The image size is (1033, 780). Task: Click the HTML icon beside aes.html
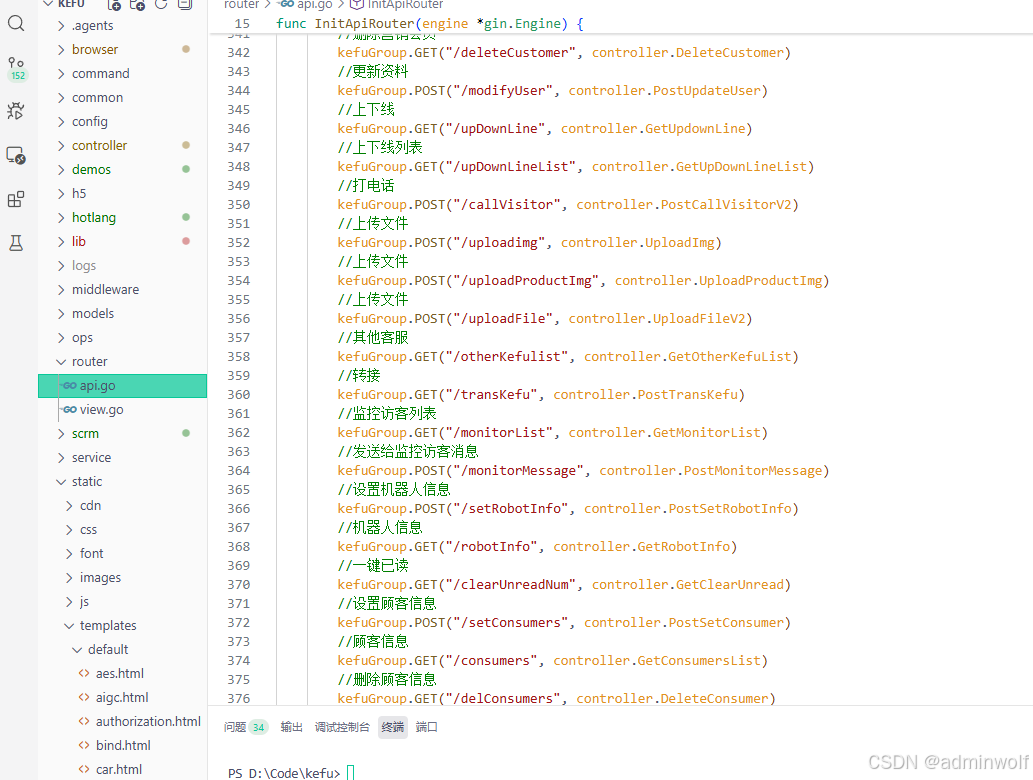click(84, 673)
